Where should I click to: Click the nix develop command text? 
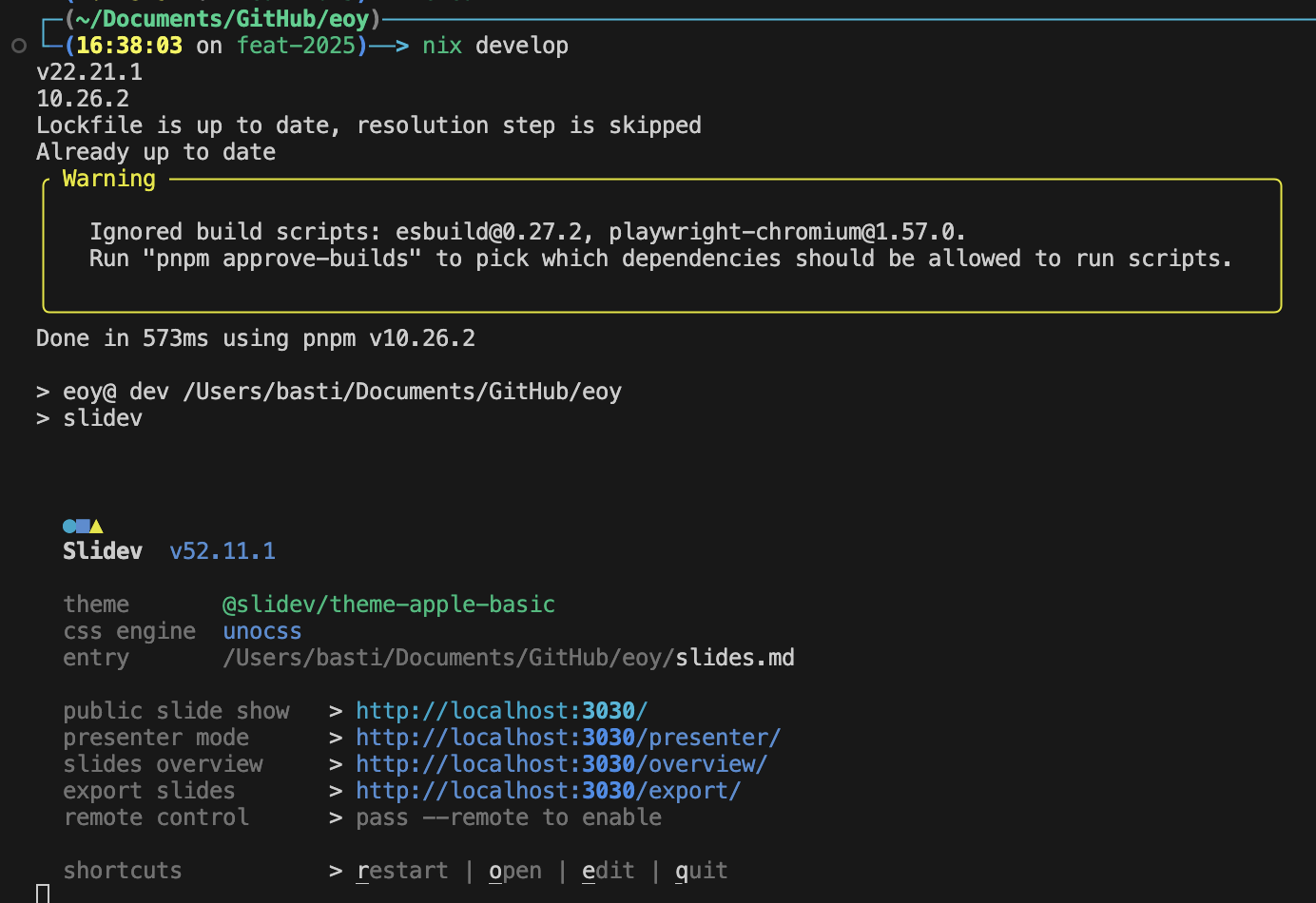494,46
